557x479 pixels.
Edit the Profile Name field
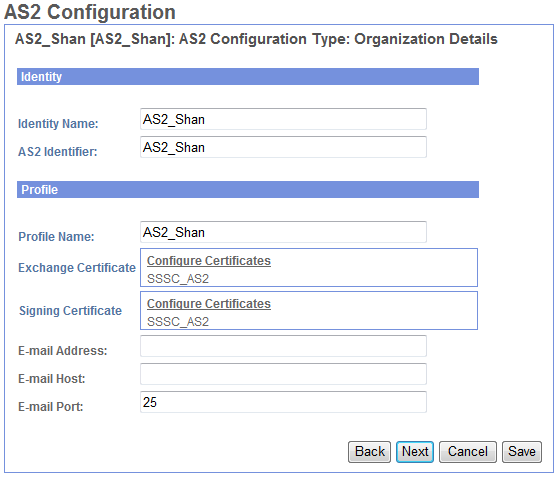283,232
